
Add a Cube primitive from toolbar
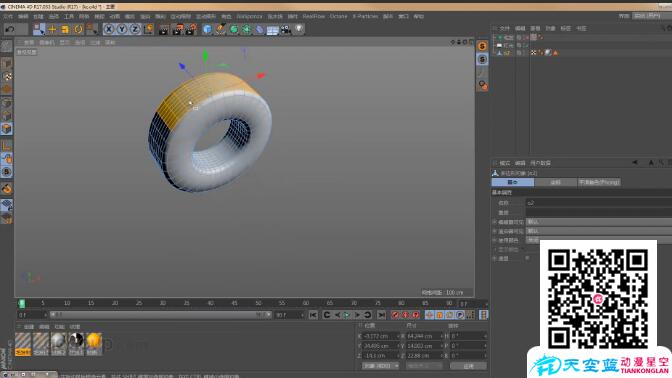point(207,29)
